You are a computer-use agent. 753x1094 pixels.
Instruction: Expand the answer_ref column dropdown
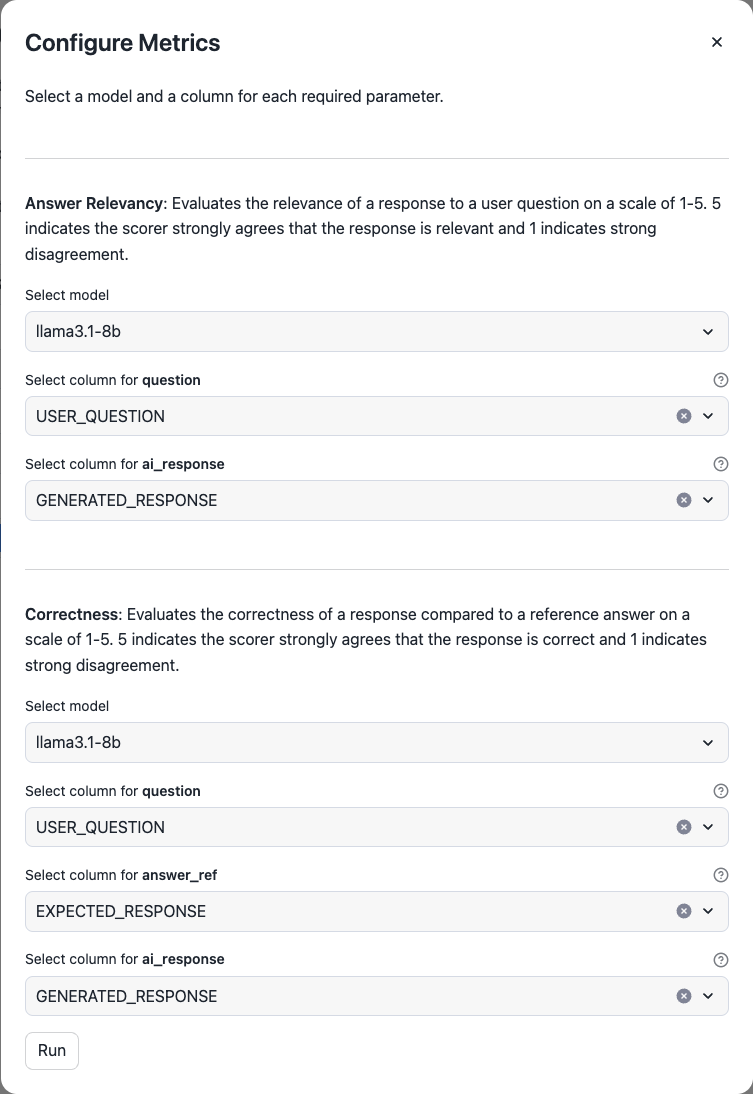709,911
